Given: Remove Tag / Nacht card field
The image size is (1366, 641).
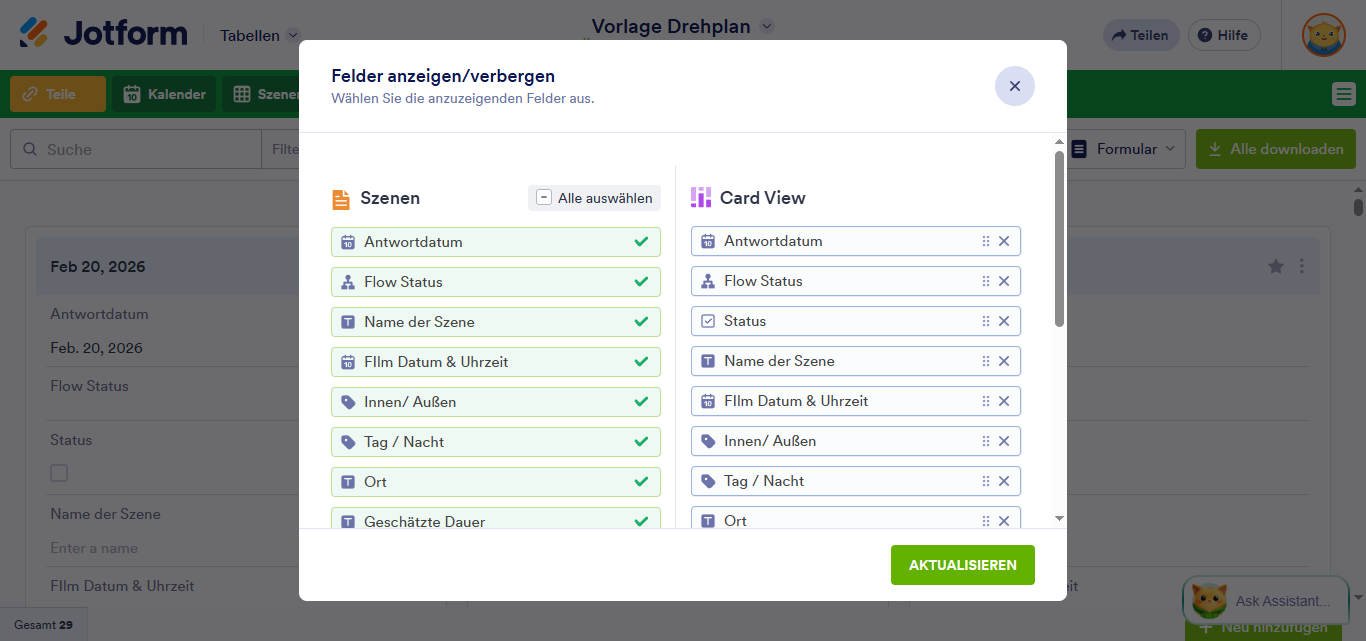Looking at the screenshot, I should pos(1004,481).
